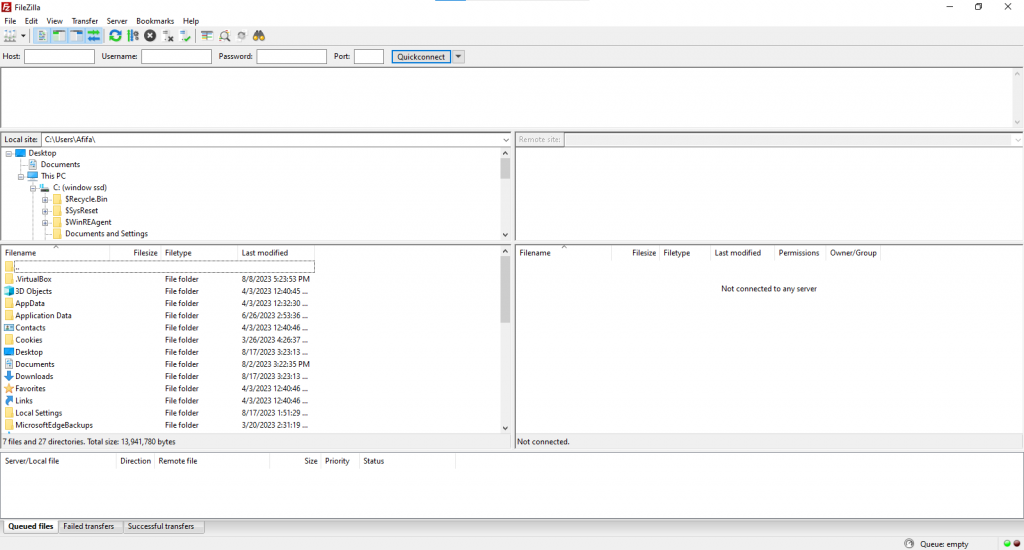
Task: Cancel current operation icon
Action: (x=150, y=36)
